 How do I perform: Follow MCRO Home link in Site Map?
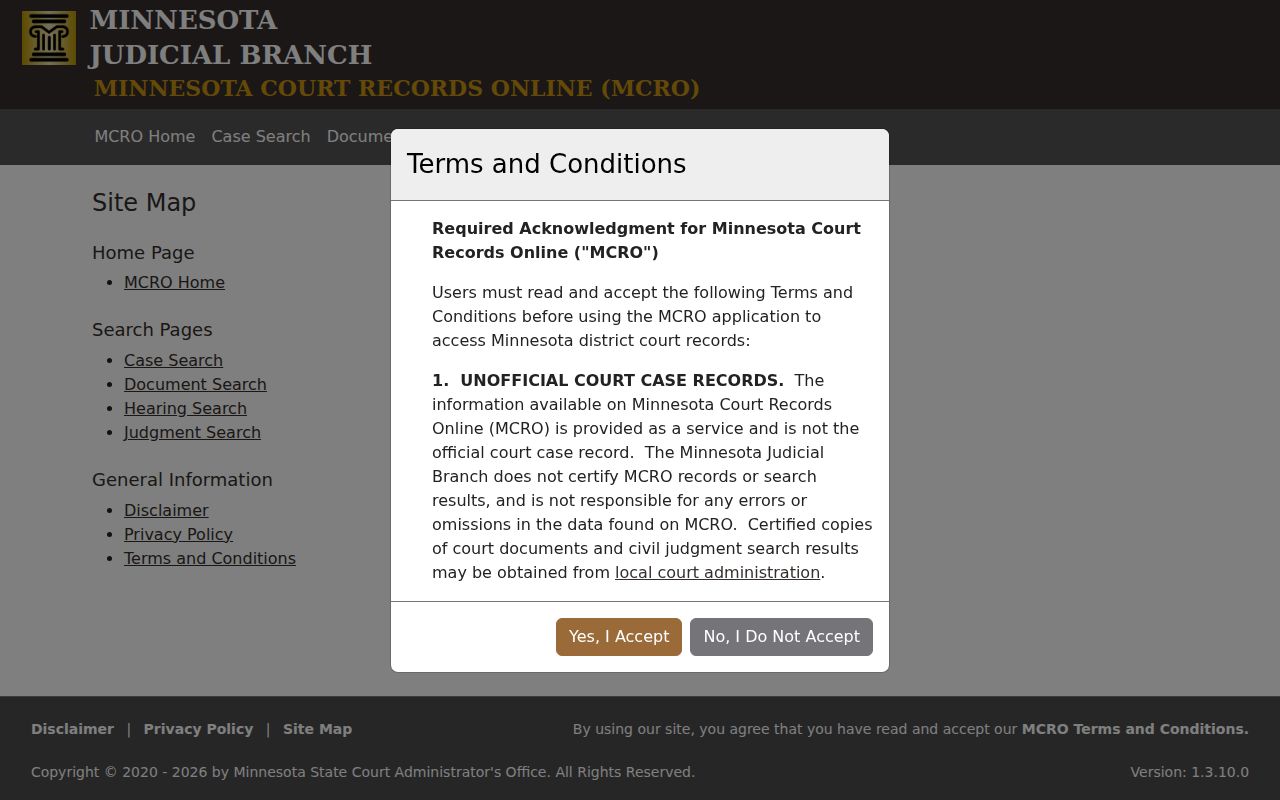click(174, 283)
